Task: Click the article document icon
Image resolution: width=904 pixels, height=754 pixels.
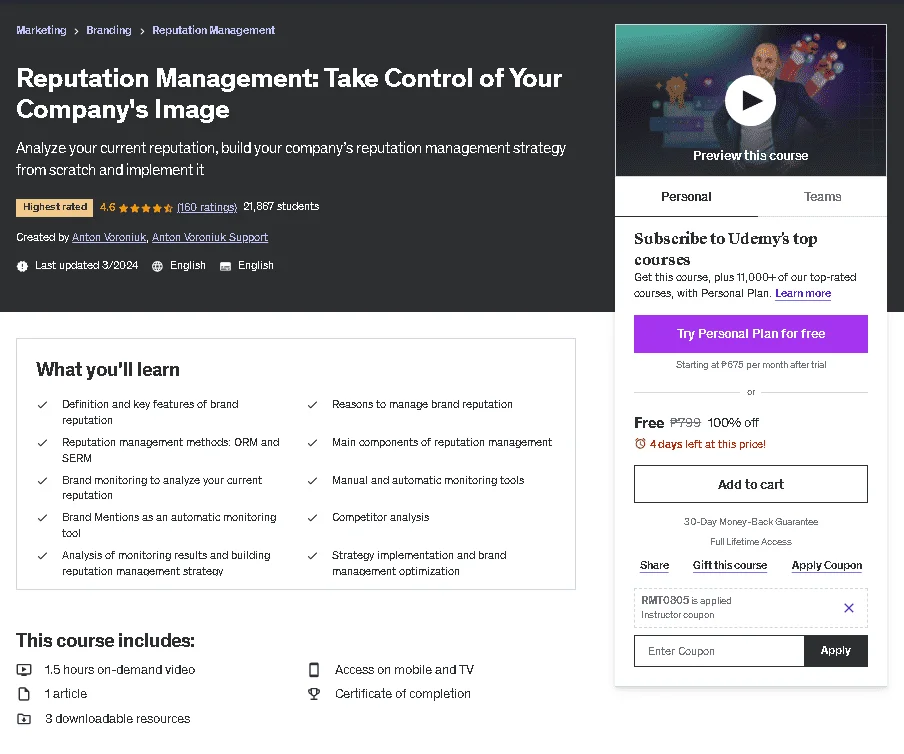Action: coord(24,693)
